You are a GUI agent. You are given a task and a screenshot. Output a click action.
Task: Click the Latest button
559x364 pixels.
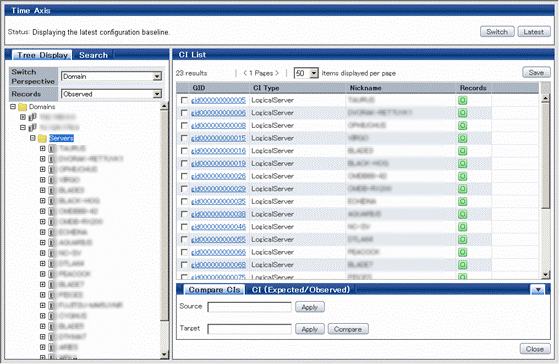534,32
